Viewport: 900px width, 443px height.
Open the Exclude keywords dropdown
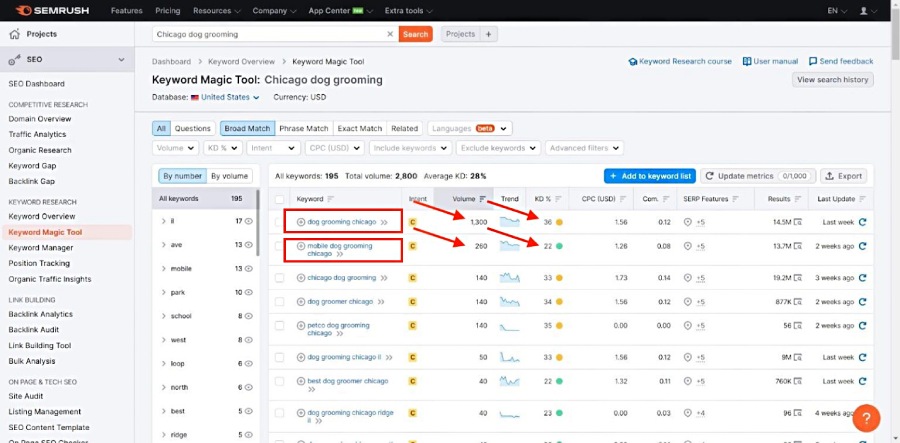coord(498,148)
